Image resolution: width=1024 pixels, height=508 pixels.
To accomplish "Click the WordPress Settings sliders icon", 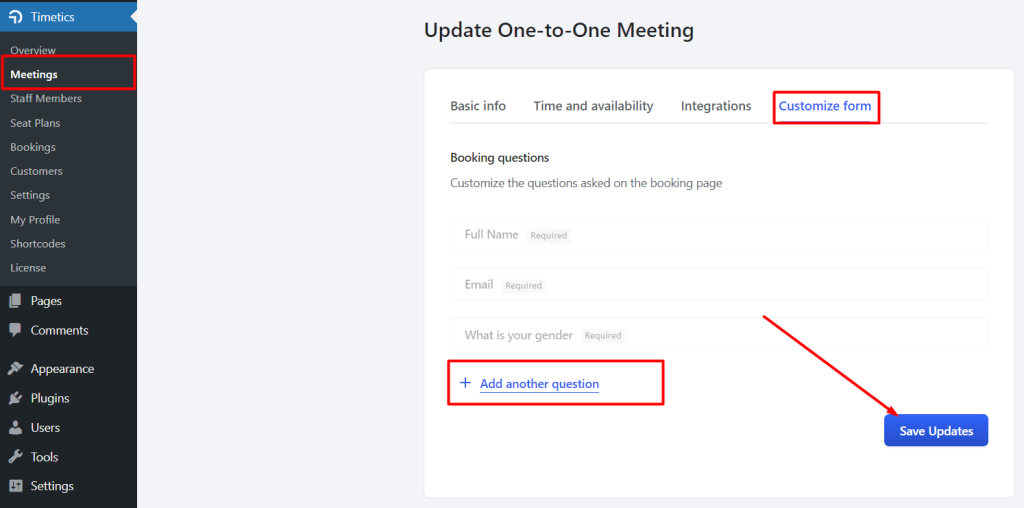I will click(16, 486).
